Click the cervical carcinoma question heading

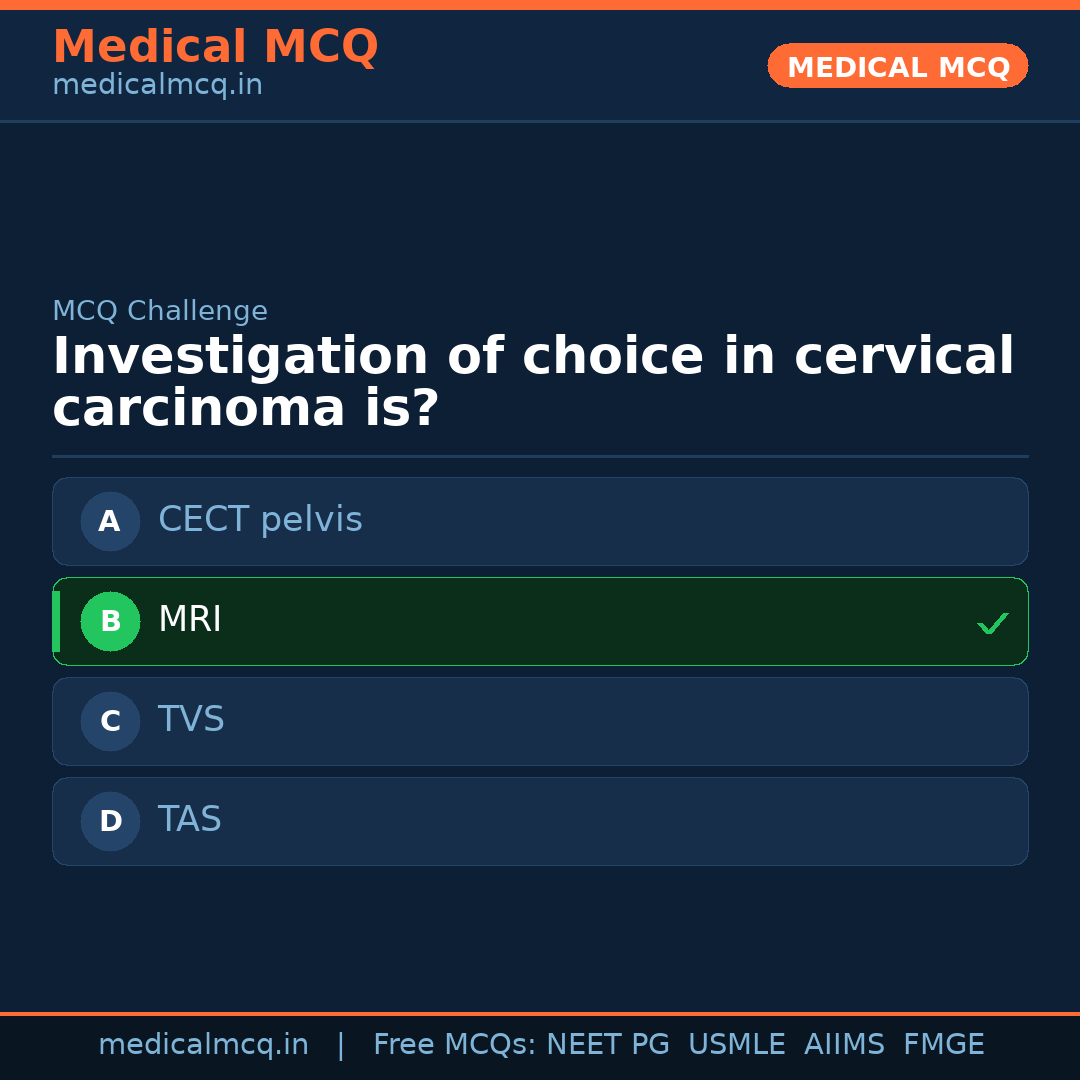(533, 383)
